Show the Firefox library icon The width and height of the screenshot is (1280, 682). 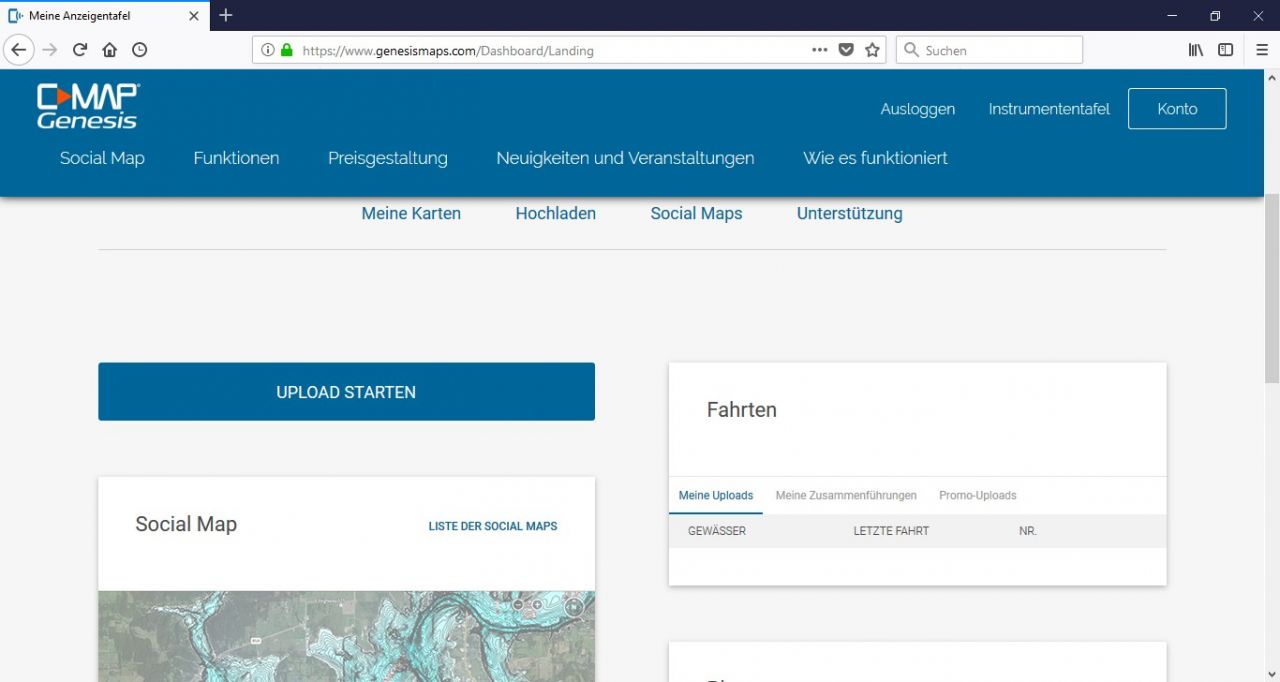point(1195,50)
